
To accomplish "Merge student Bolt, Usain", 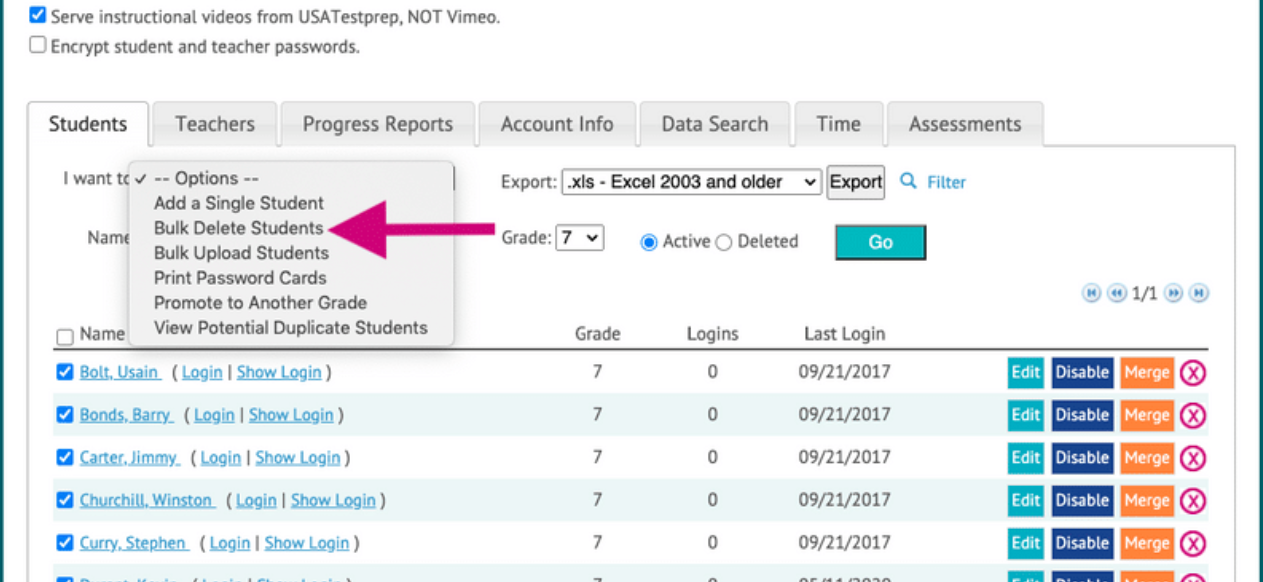I will coord(1147,373).
